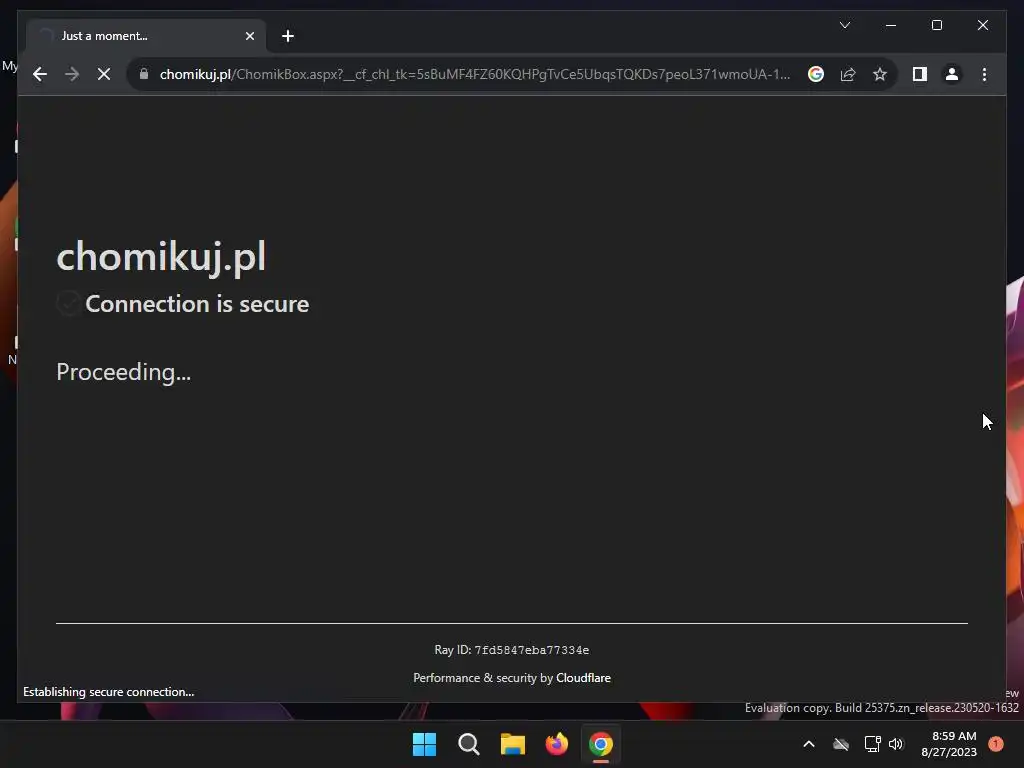The width and height of the screenshot is (1024, 768).
Task: Stop loading the page
Action: click(x=104, y=74)
